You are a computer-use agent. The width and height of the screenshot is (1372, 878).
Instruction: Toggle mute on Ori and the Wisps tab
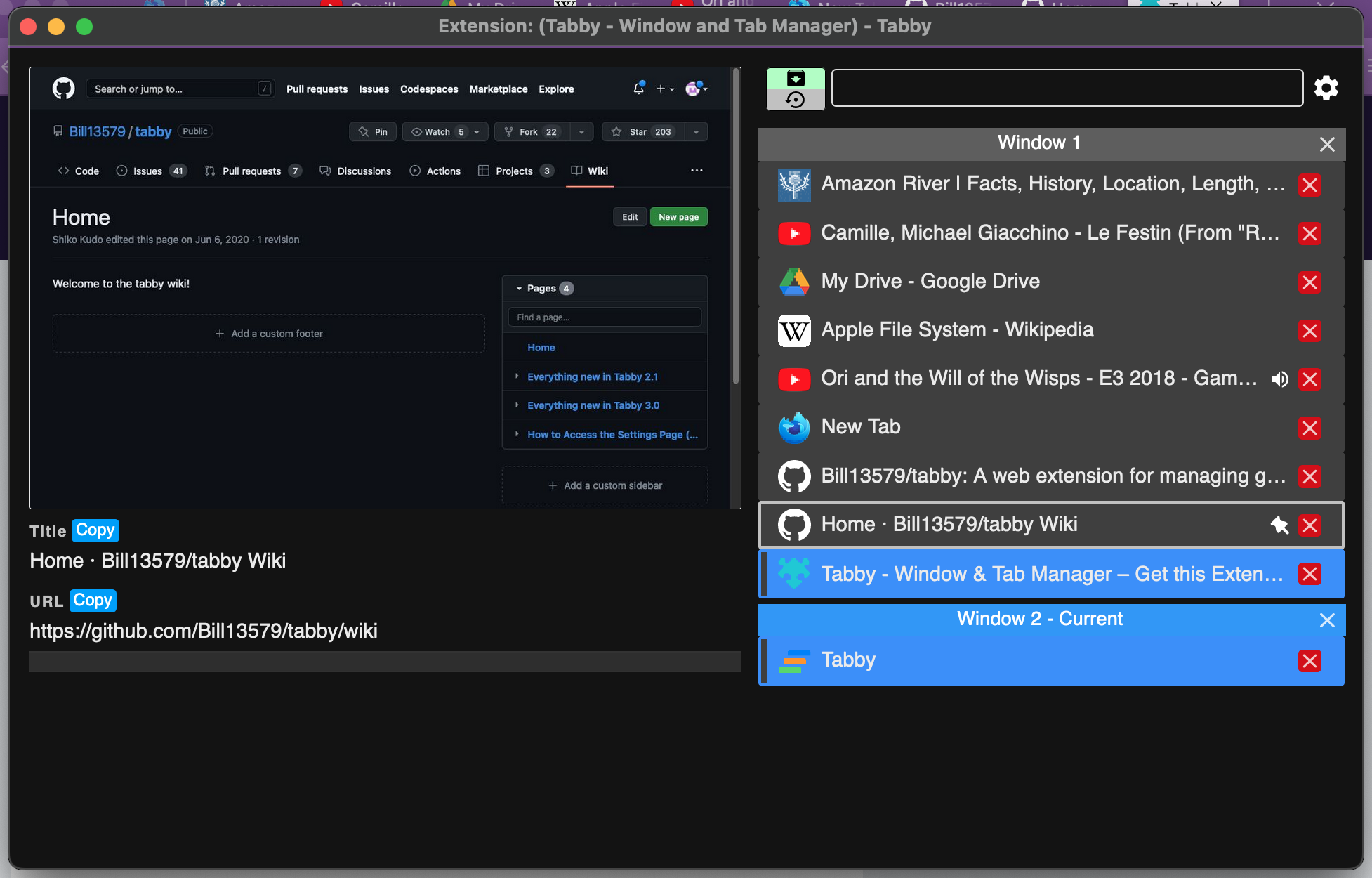[1279, 379]
